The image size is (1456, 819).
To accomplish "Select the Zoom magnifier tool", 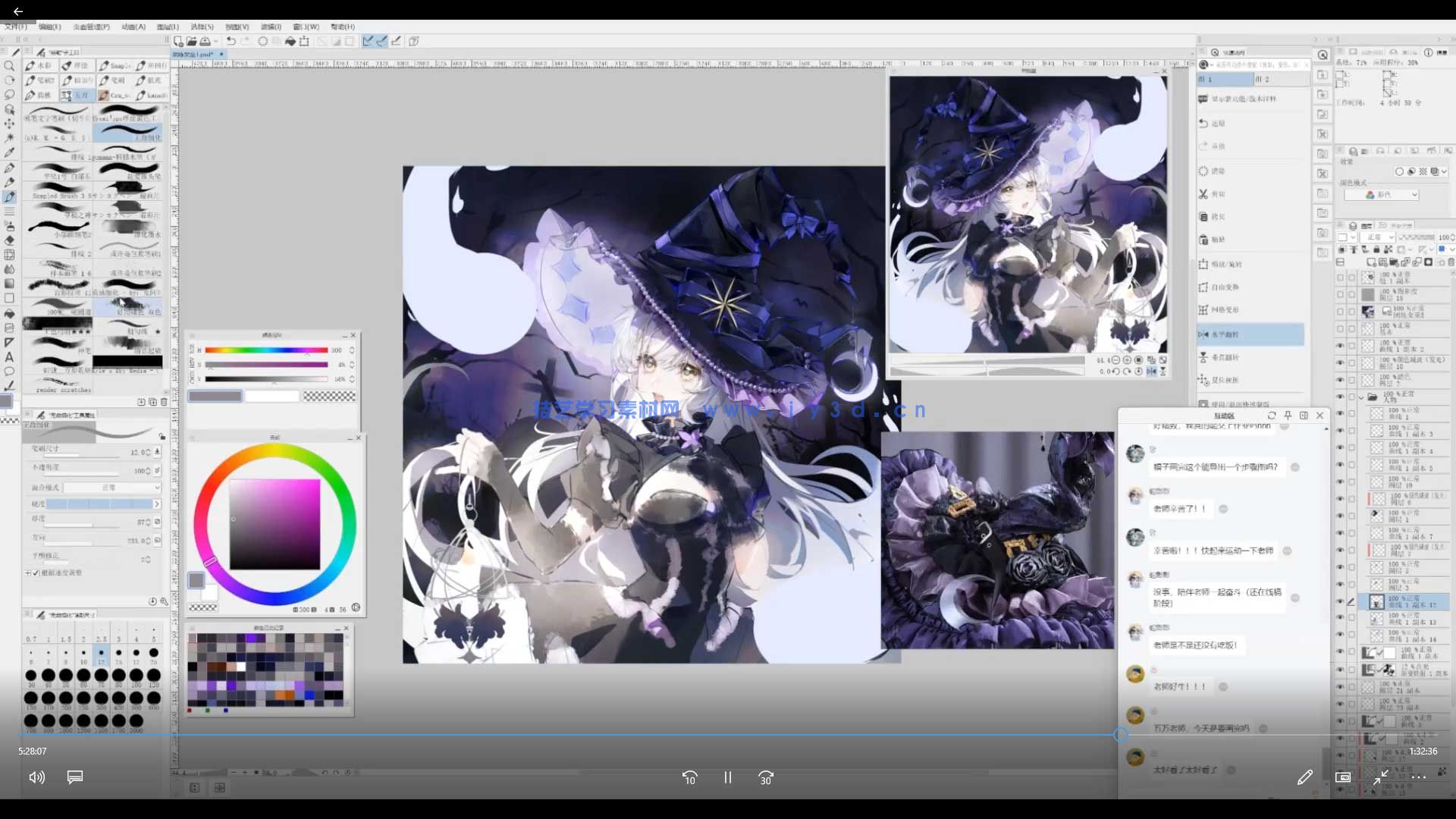I will pyautogui.click(x=9, y=66).
